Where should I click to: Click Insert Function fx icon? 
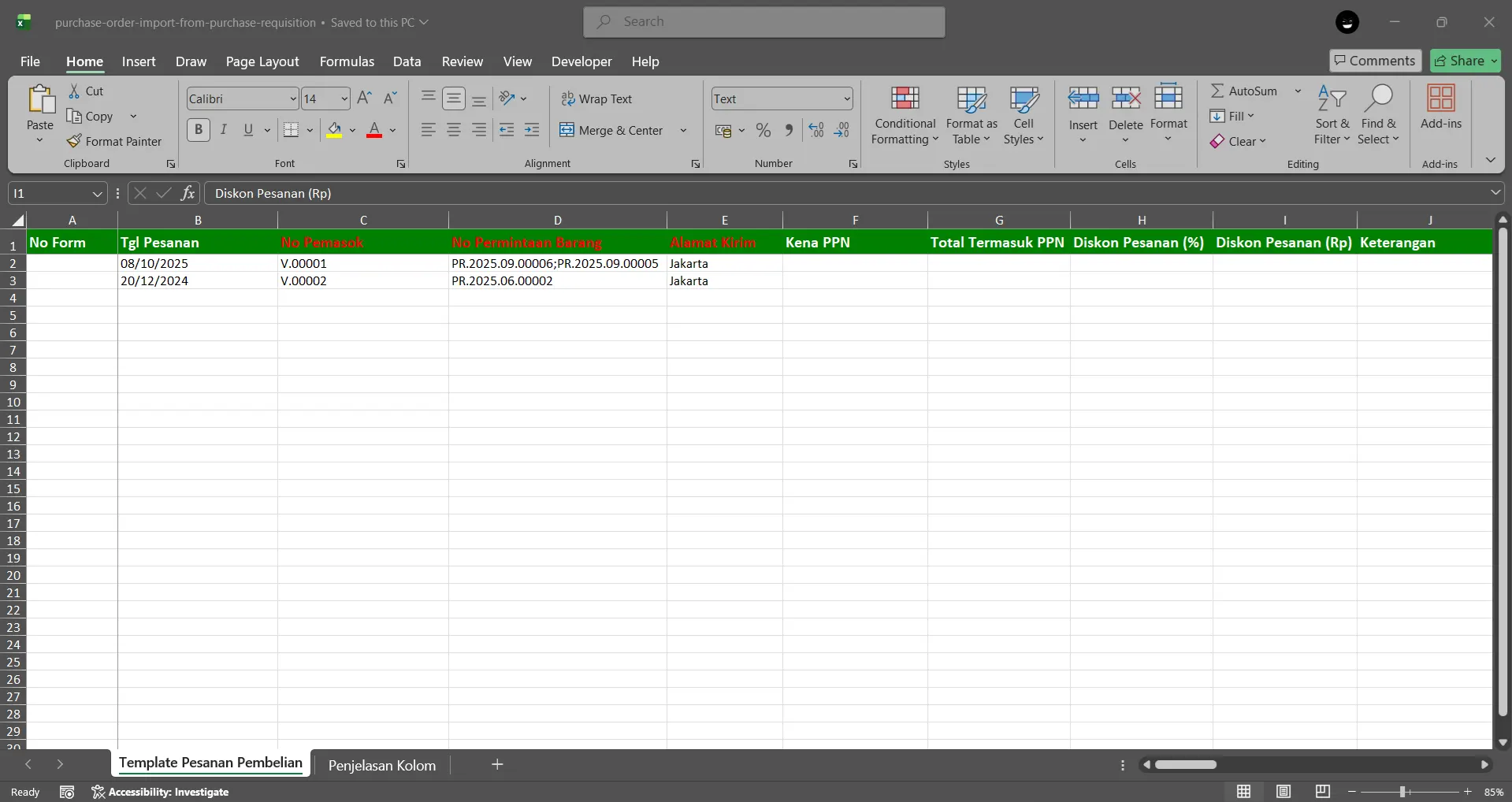188,193
